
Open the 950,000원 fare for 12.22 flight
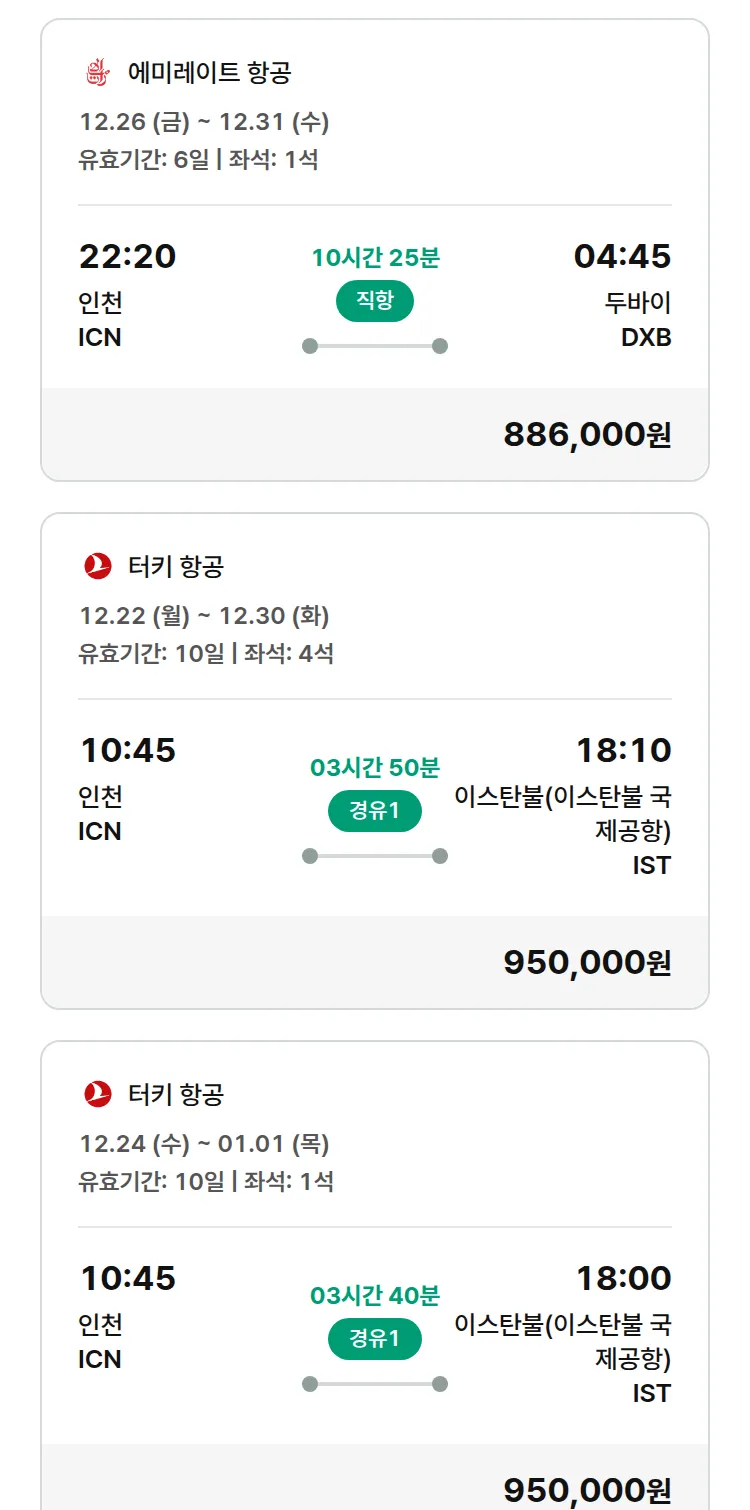[x=587, y=962]
